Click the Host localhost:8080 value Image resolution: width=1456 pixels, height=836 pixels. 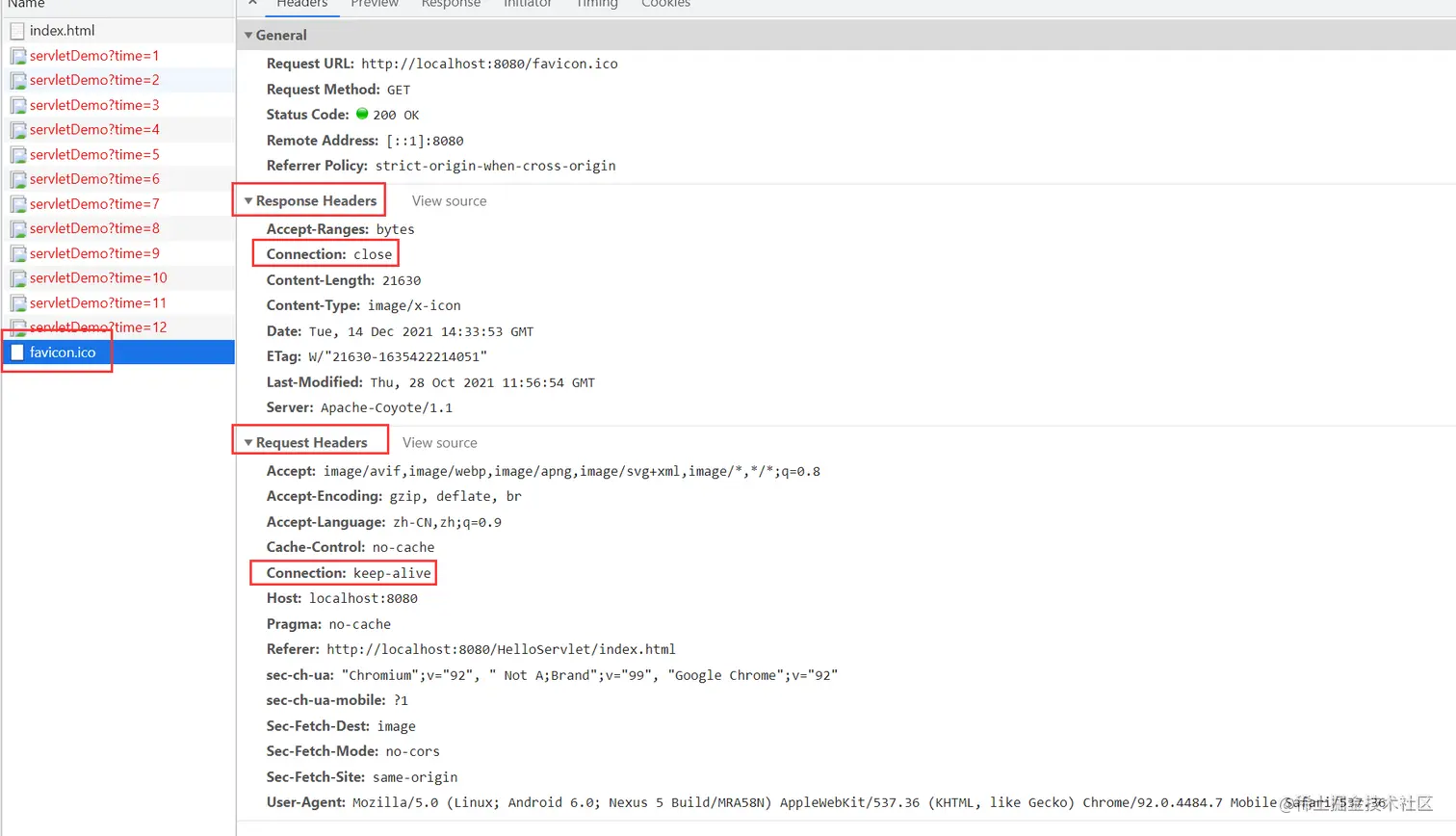[363, 598]
